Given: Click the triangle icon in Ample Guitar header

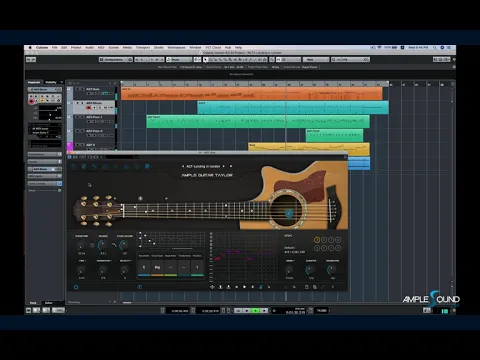Looking at the screenshot, I should 126,166.
